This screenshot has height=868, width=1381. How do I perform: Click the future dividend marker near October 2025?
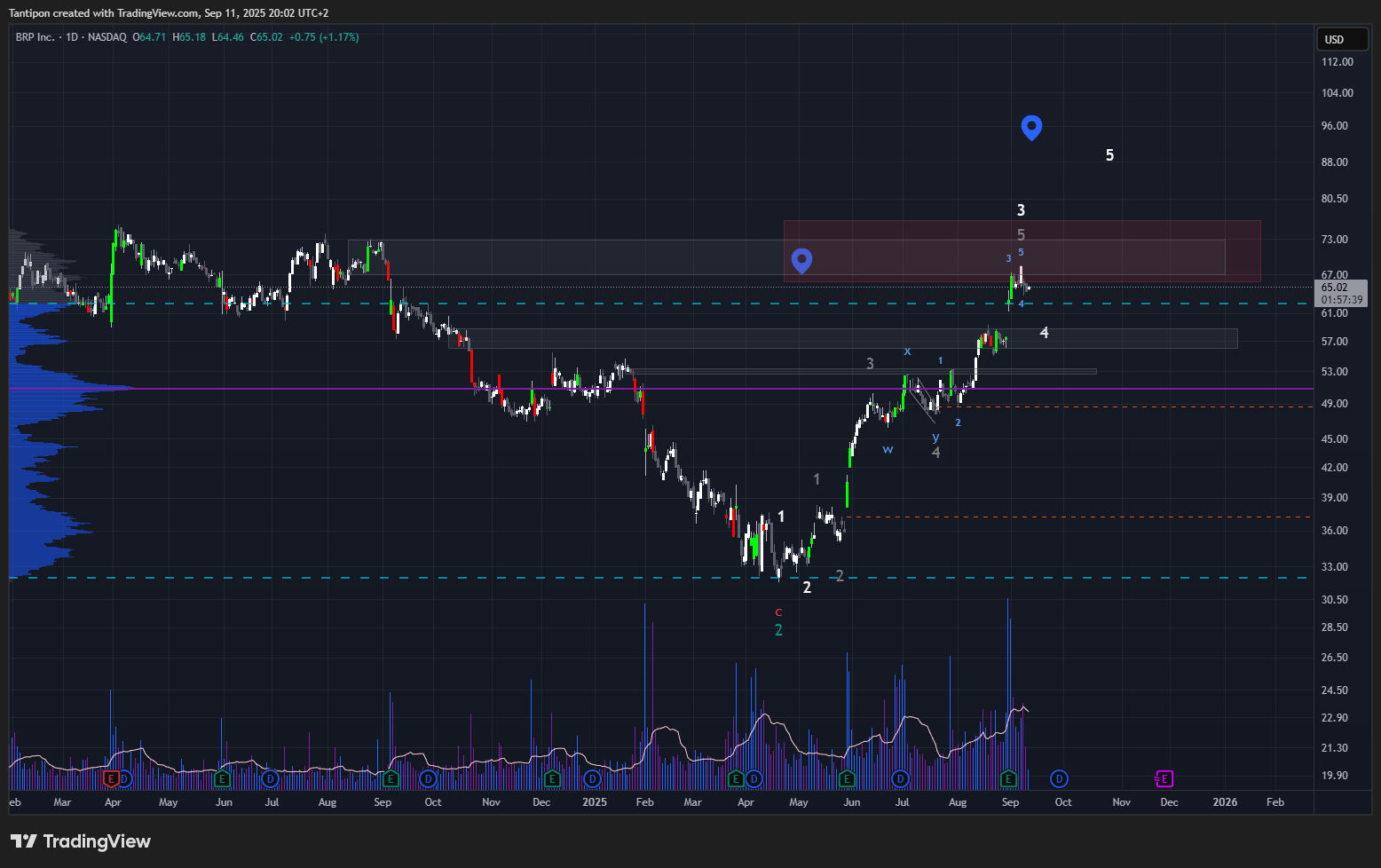point(1059,778)
